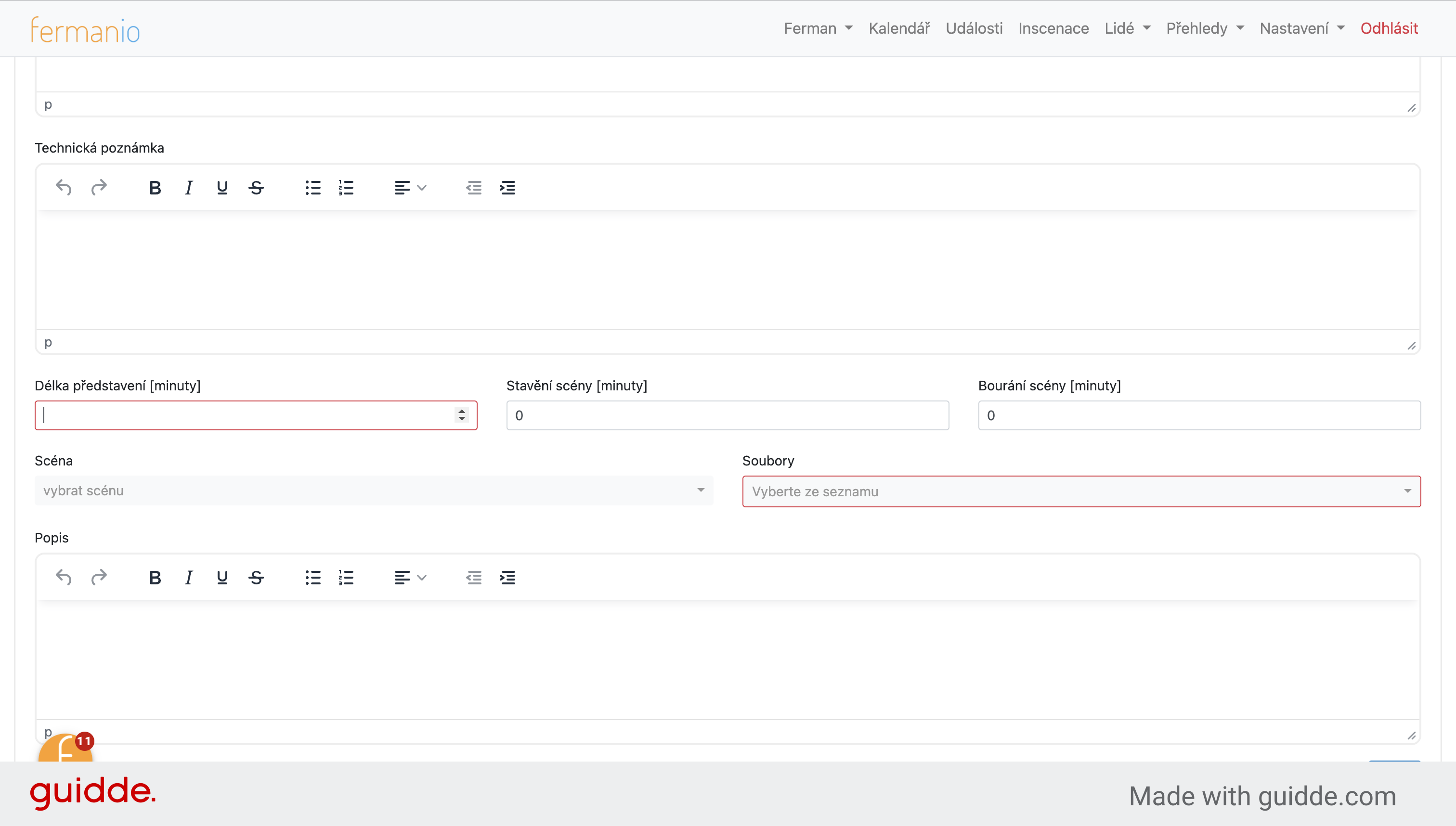Click the Délka představení stepper arrows
Screen dimensions: 1456x826
[461, 415]
